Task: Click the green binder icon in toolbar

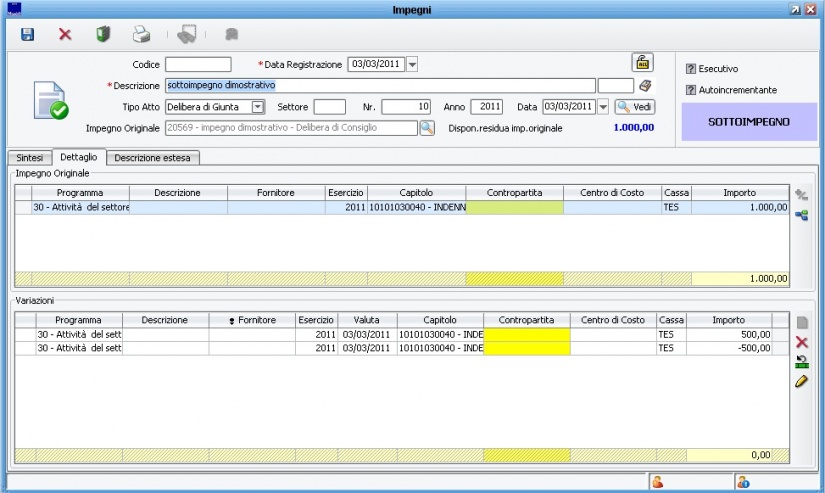Action: 103,34
